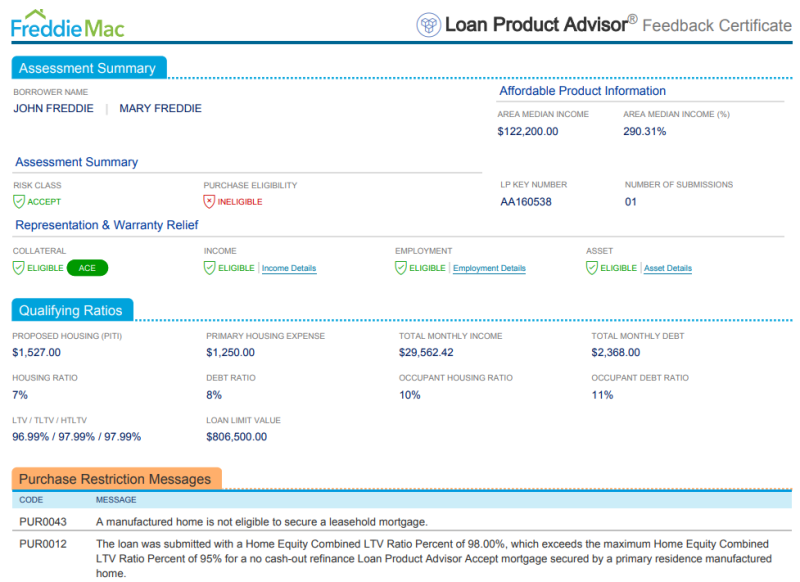
Task: Click the Ineligible purchase eligibility shield icon
Action: [209, 201]
